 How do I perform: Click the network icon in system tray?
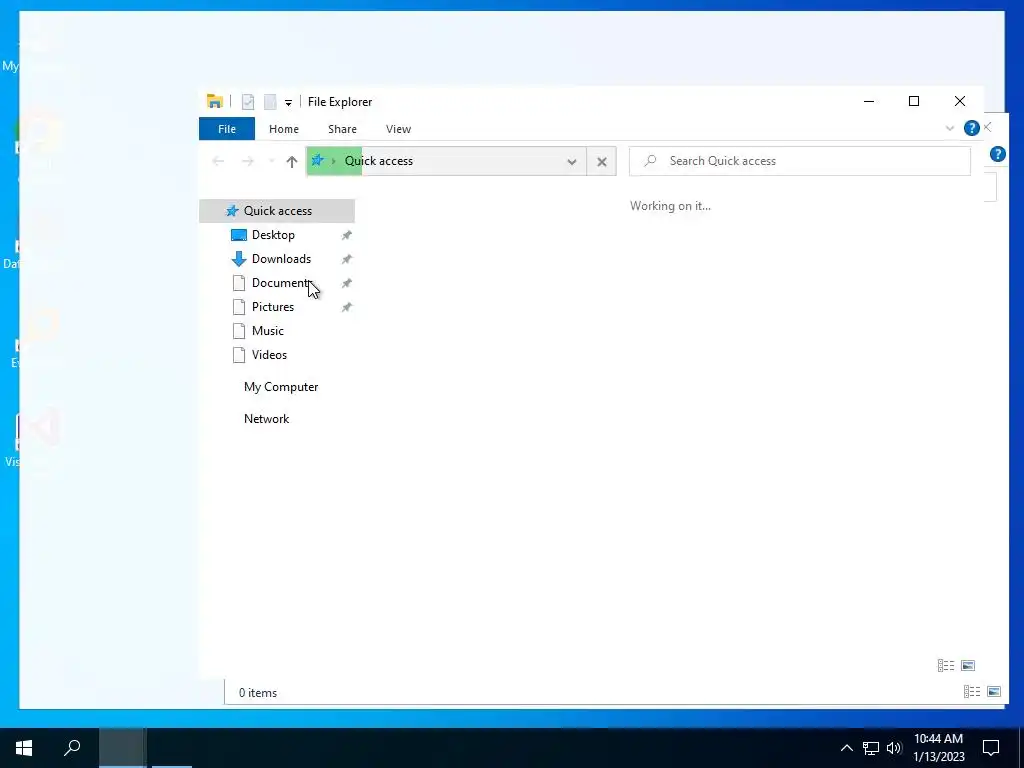point(871,748)
